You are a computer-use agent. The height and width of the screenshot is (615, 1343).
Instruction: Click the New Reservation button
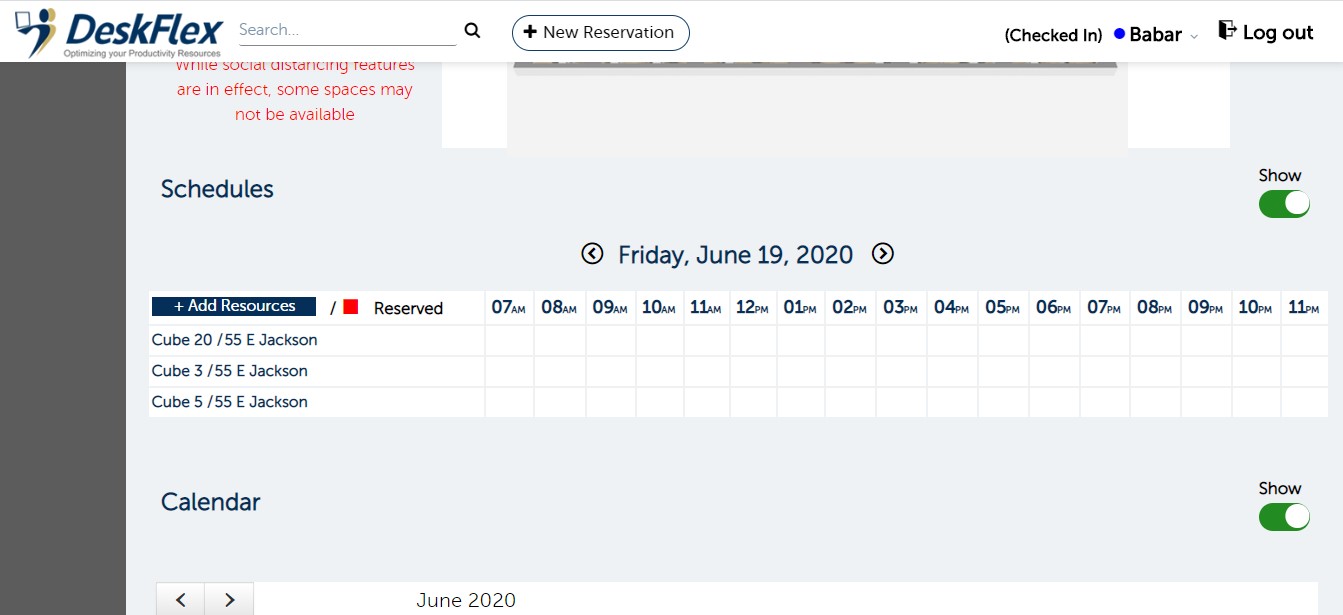[x=600, y=32]
